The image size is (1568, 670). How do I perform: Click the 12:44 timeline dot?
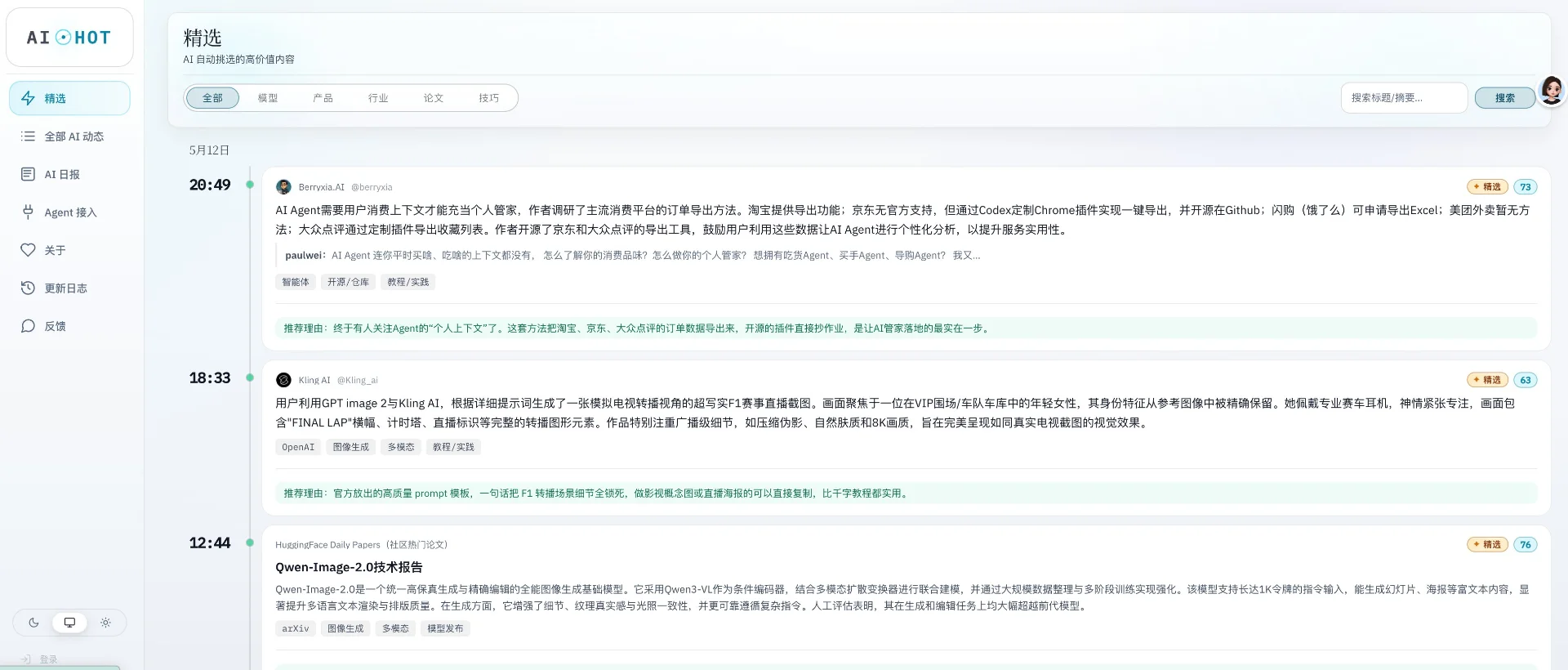[x=250, y=543]
